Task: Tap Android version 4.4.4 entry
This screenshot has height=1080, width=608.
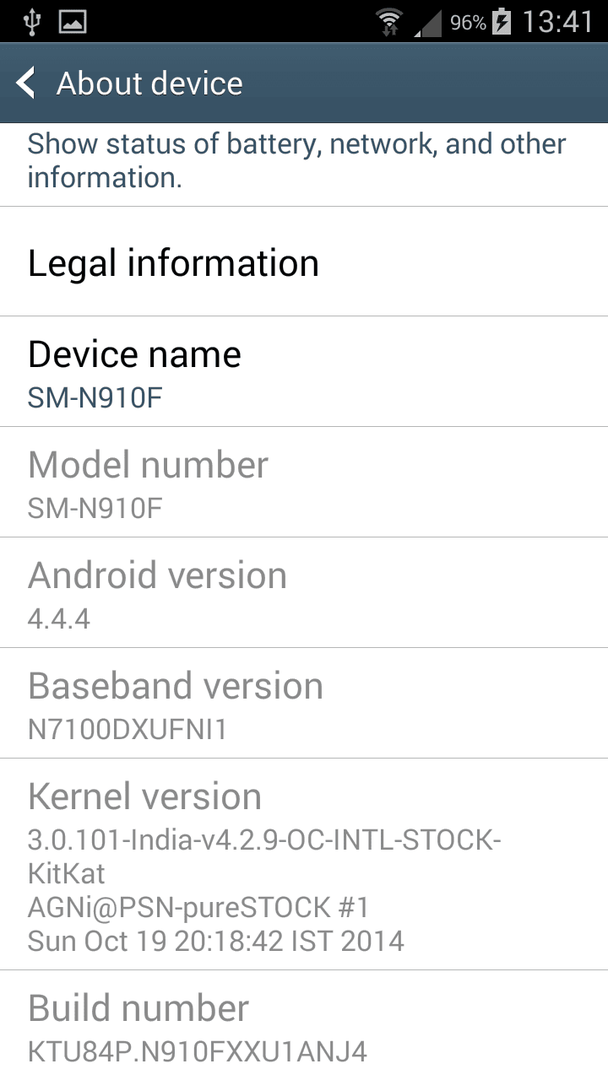Action: pos(304,592)
